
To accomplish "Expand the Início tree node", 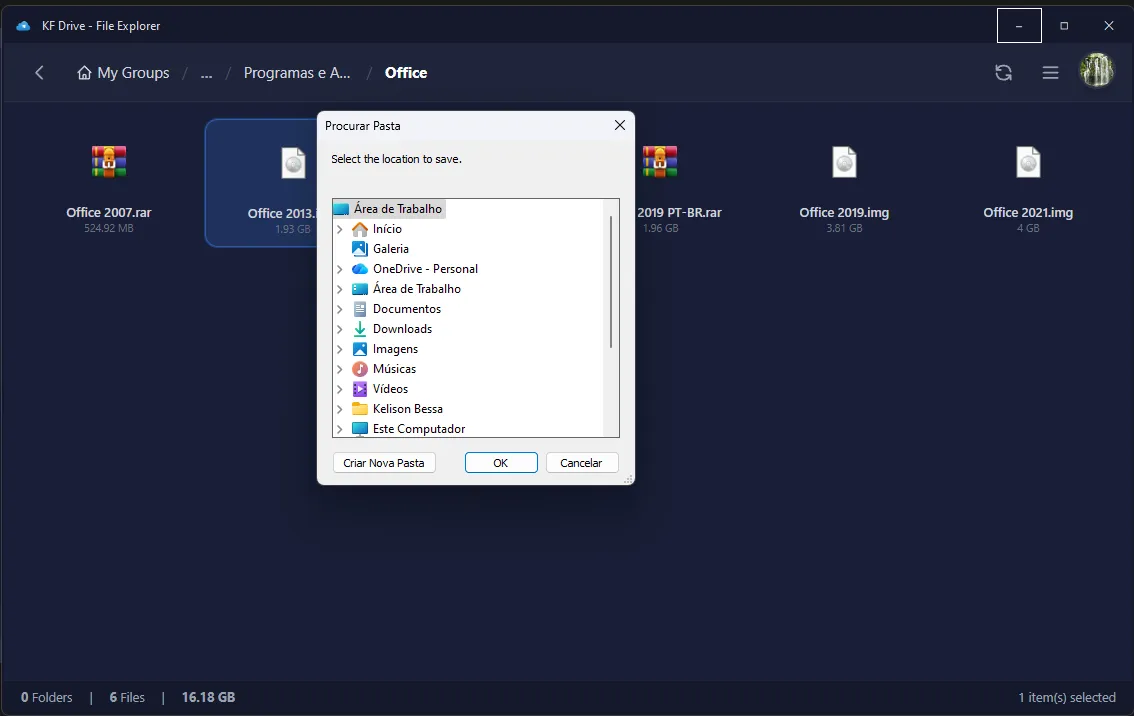I will [340, 229].
